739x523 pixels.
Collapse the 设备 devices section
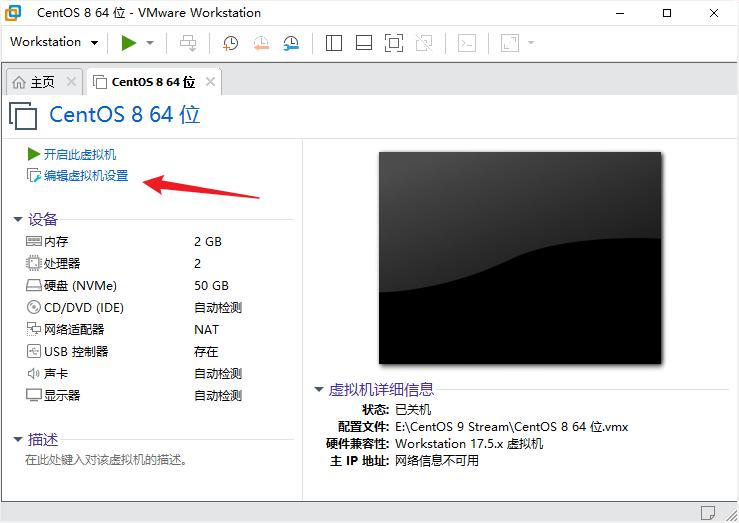click(18, 220)
